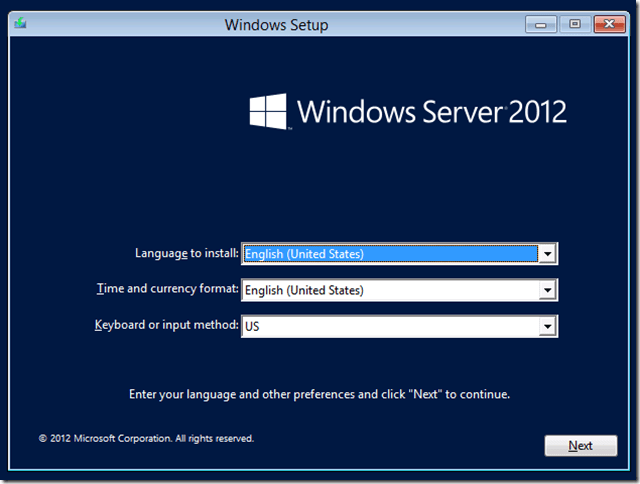Minimize the Windows Setup window
The height and width of the screenshot is (484, 640).
pyautogui.click(x=541, y=24)
